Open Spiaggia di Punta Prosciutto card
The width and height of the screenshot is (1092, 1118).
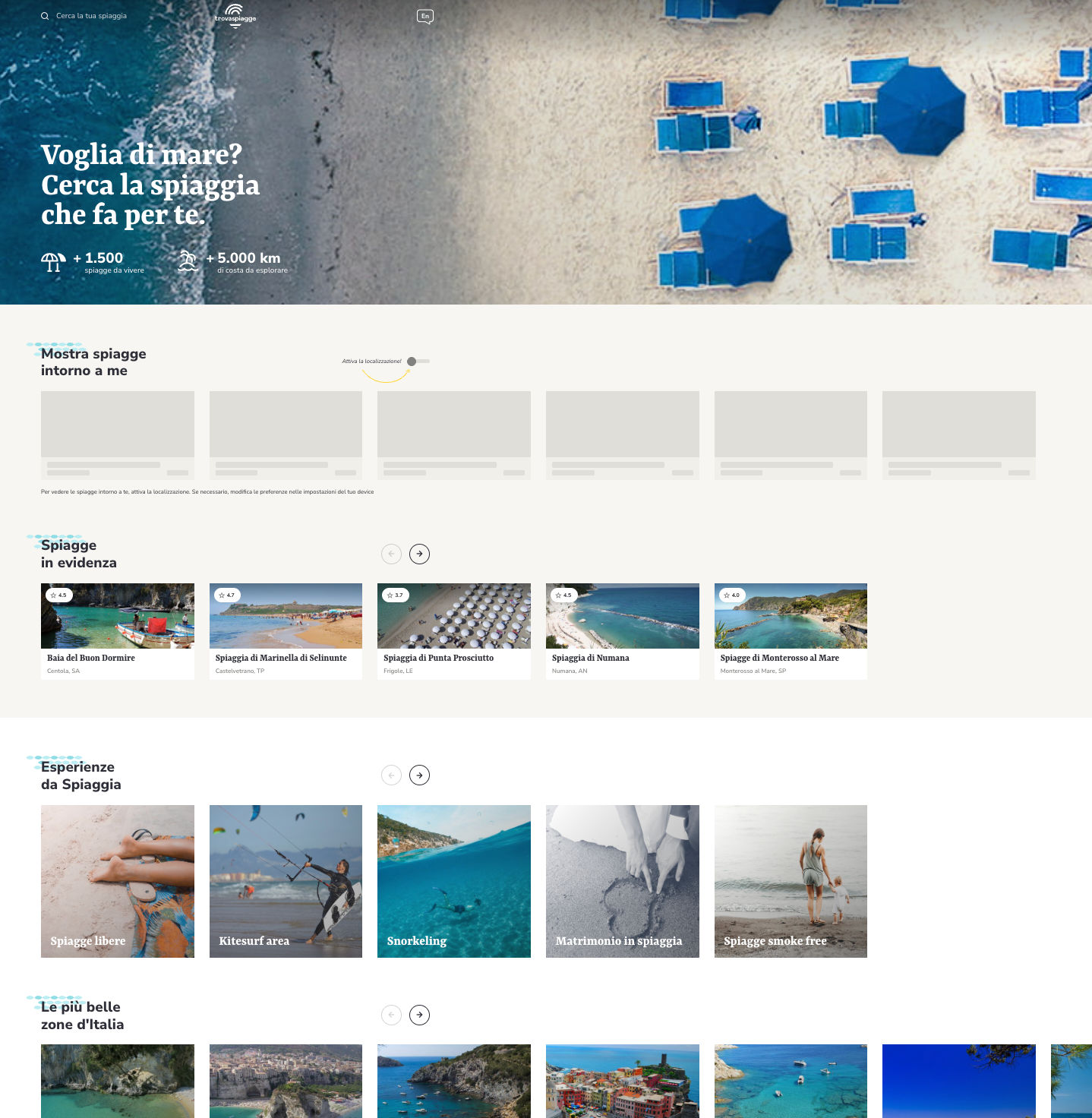(x=454, y=631)
